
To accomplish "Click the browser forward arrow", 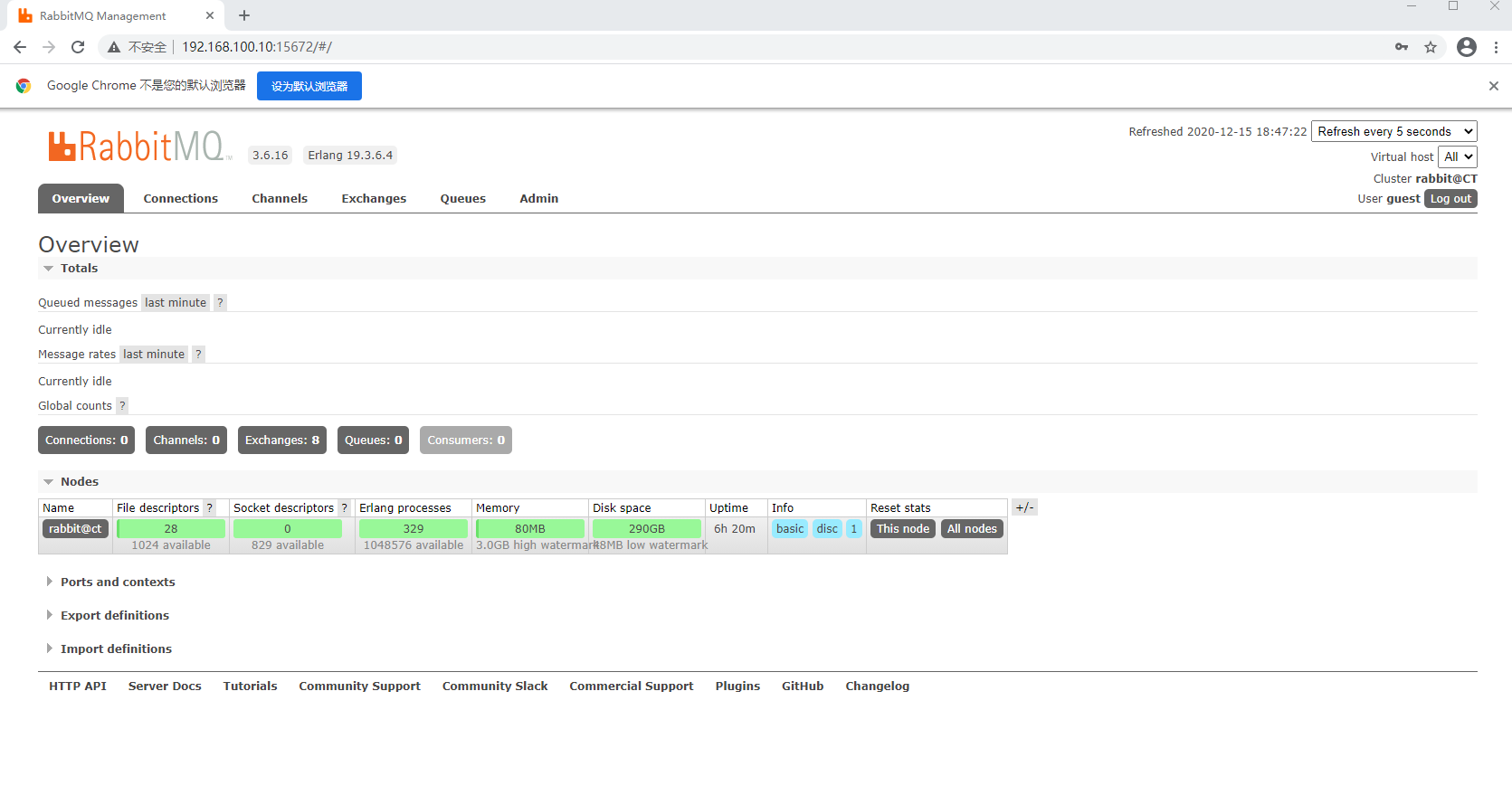I will [49, 47].
